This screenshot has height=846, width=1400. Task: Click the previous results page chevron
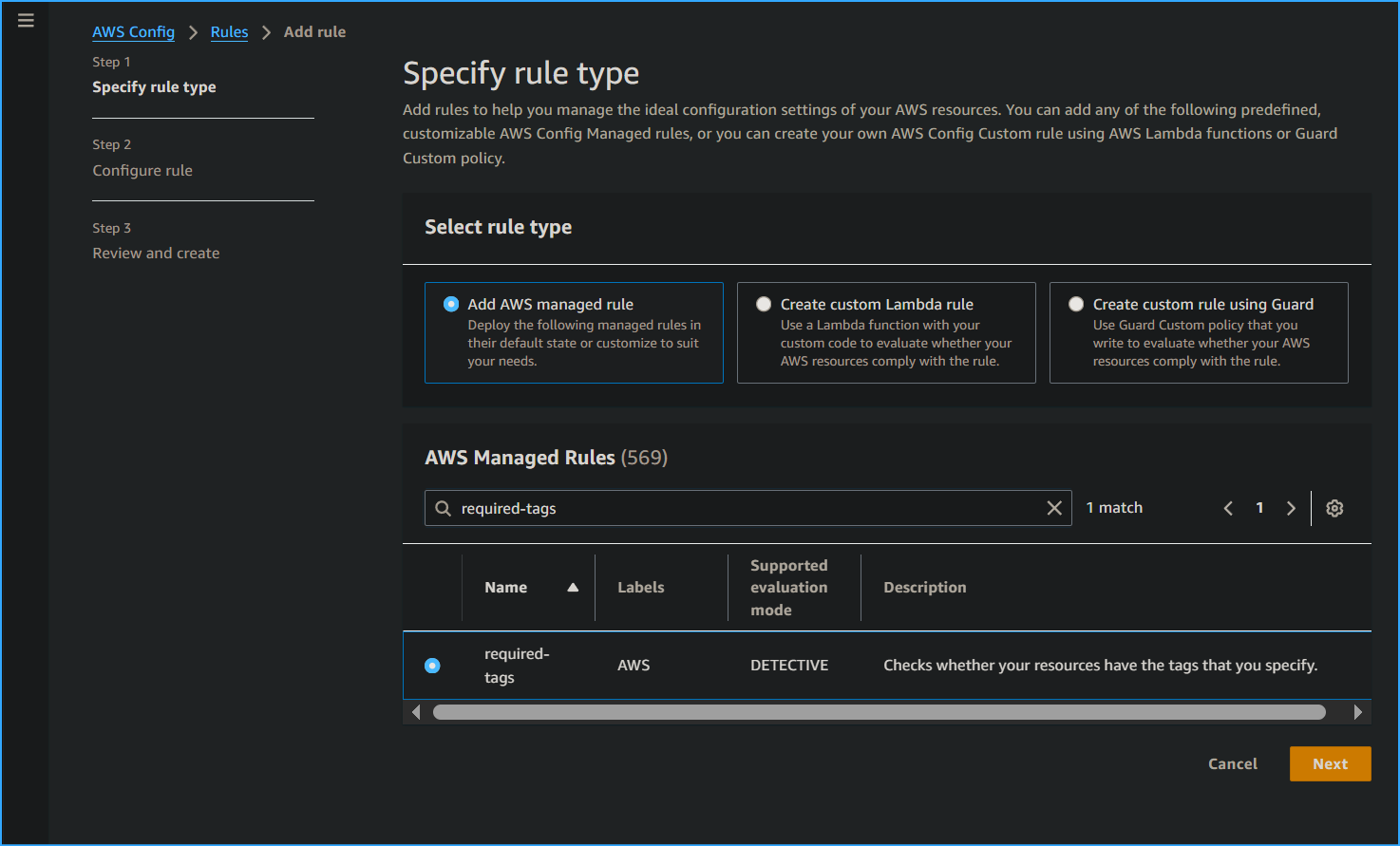1228,508
